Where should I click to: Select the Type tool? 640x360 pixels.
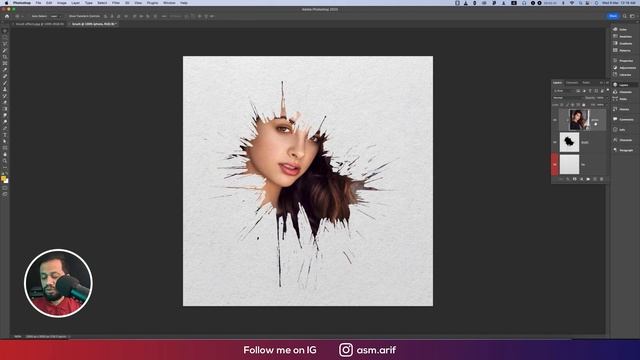tap(5, 135)
